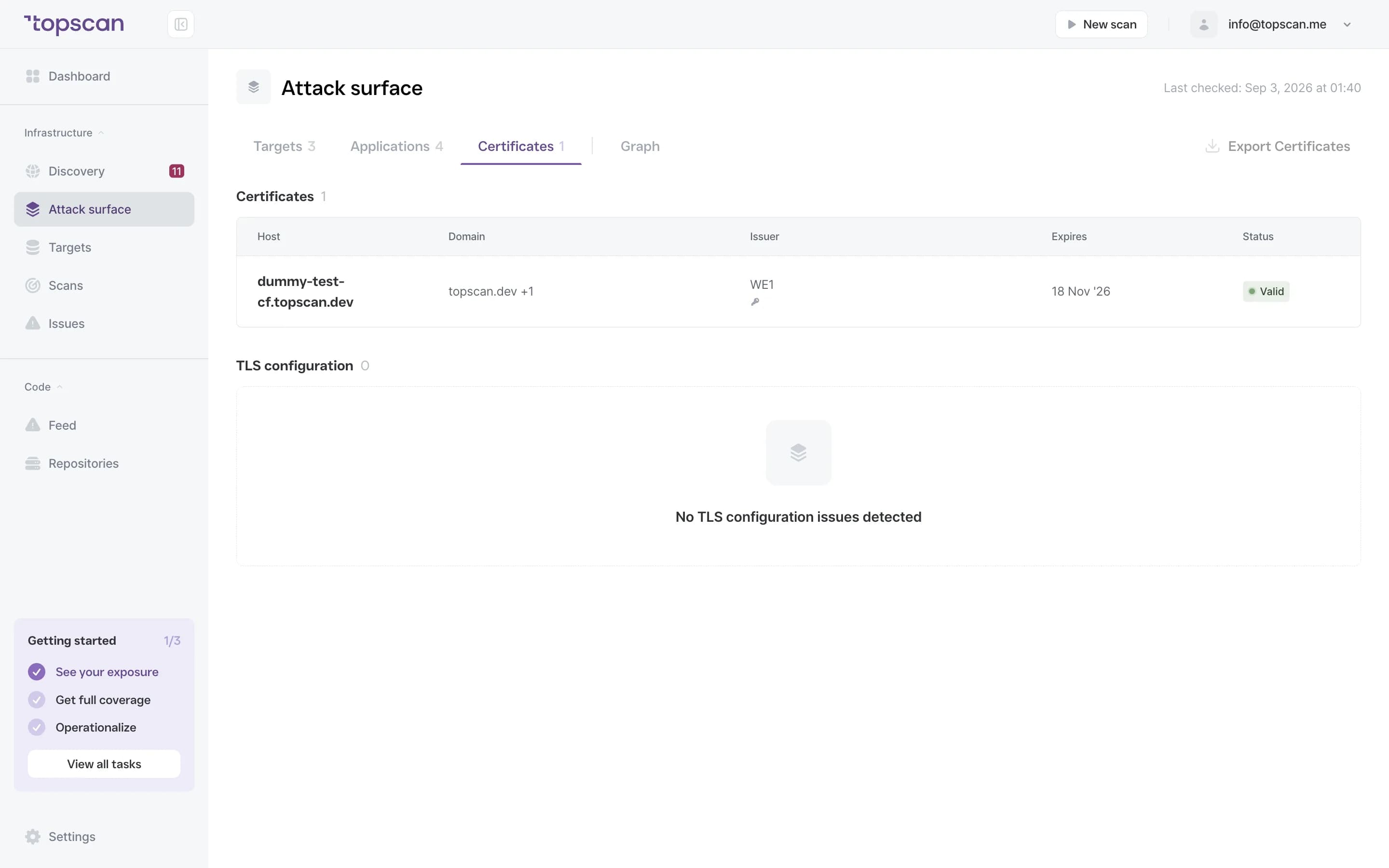Click the key icon under WE1 issuer

(755, 302)
